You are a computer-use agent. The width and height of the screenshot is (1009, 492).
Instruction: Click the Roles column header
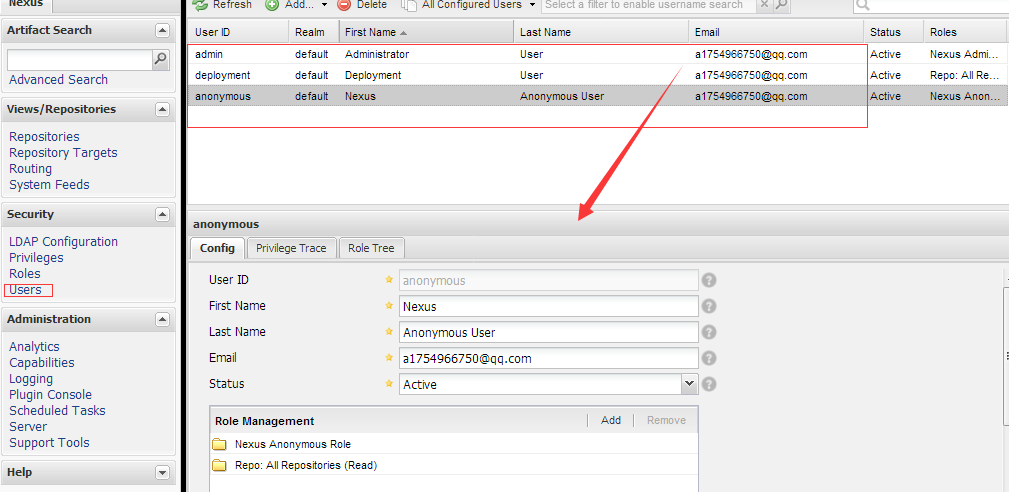click(966, 32)
